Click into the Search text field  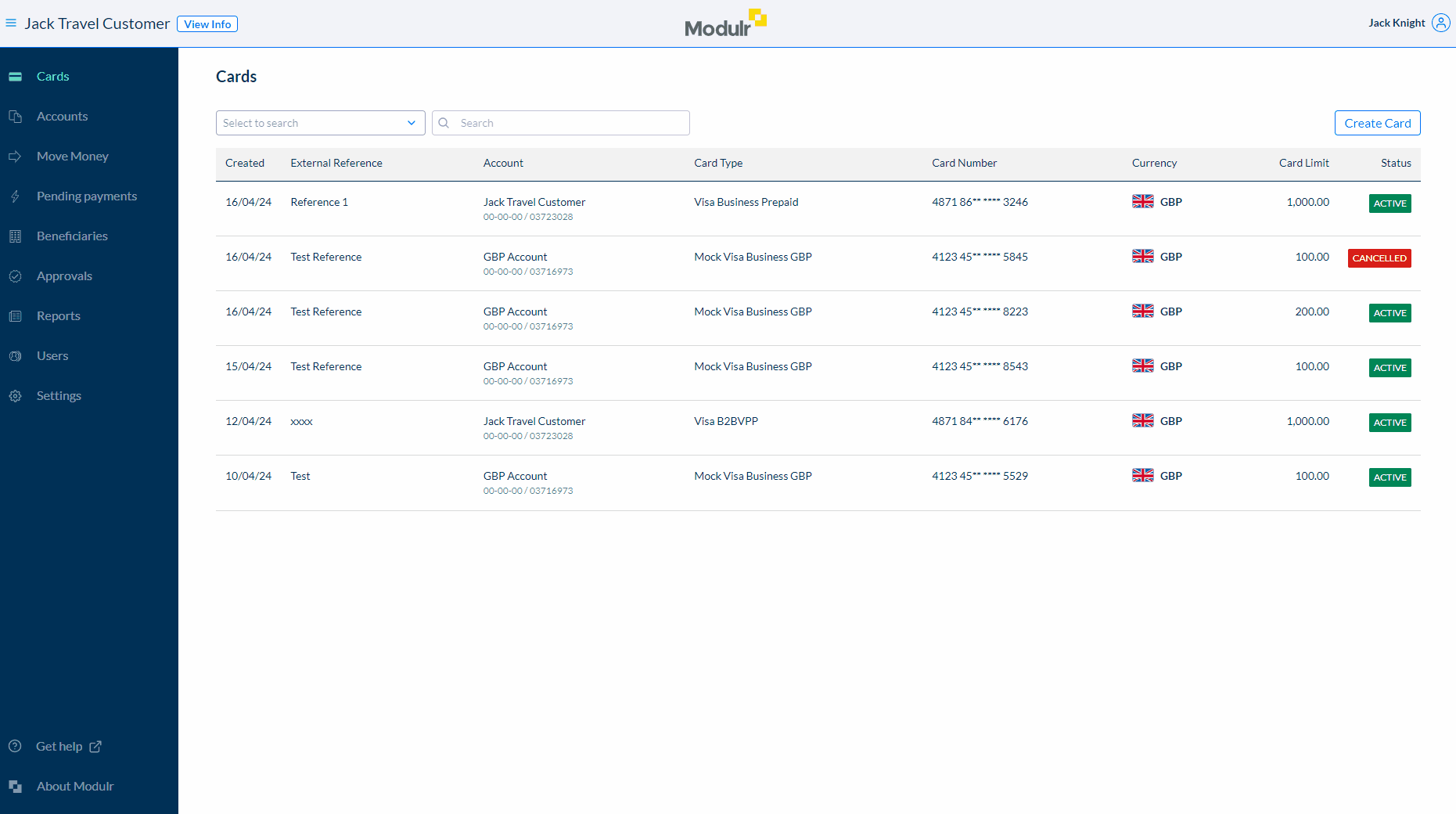pos(570,123)
